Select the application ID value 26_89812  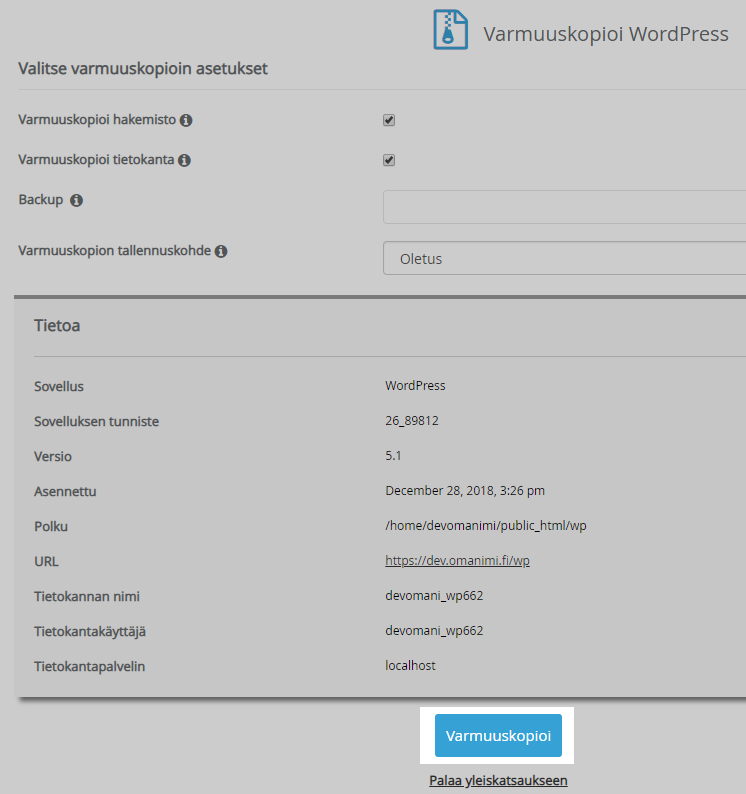point(412,421)
